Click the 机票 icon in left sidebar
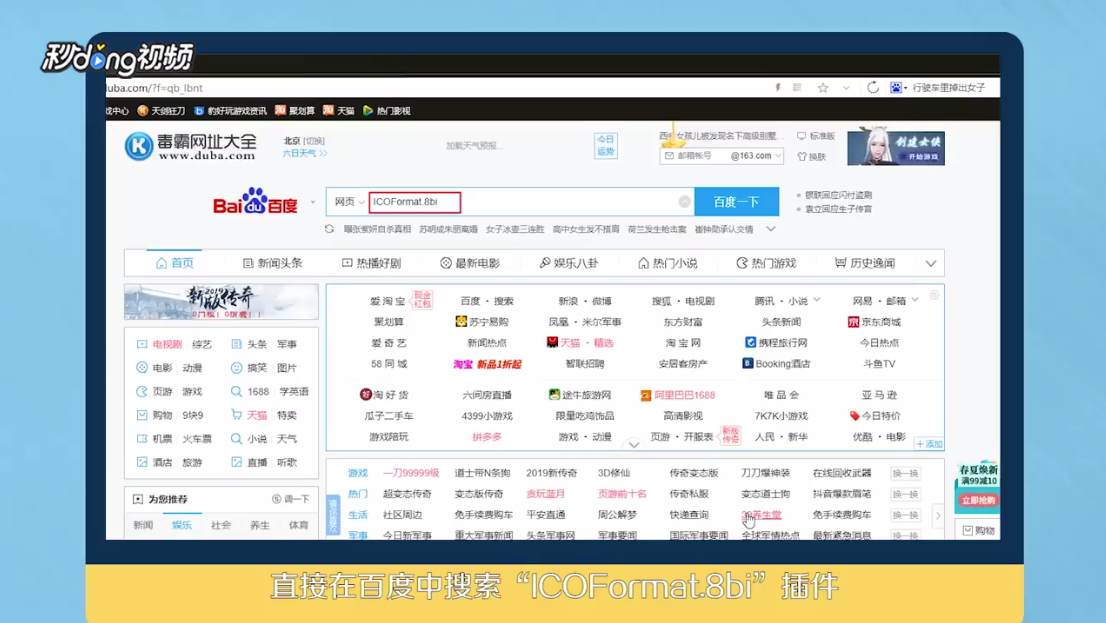This screenshot has height=623, width=1106. click(142, 439)
